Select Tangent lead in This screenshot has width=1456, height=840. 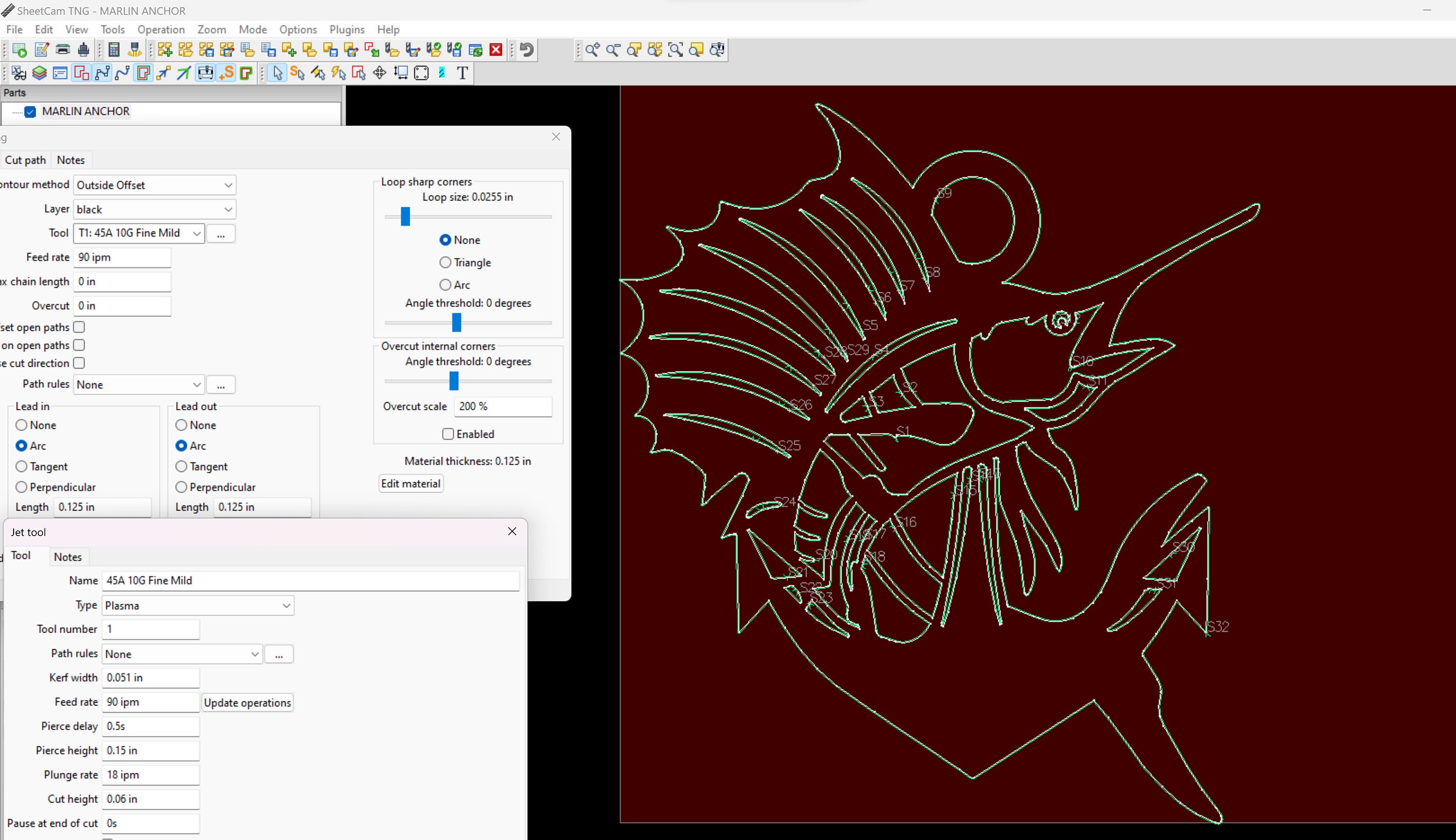point(21,466)
